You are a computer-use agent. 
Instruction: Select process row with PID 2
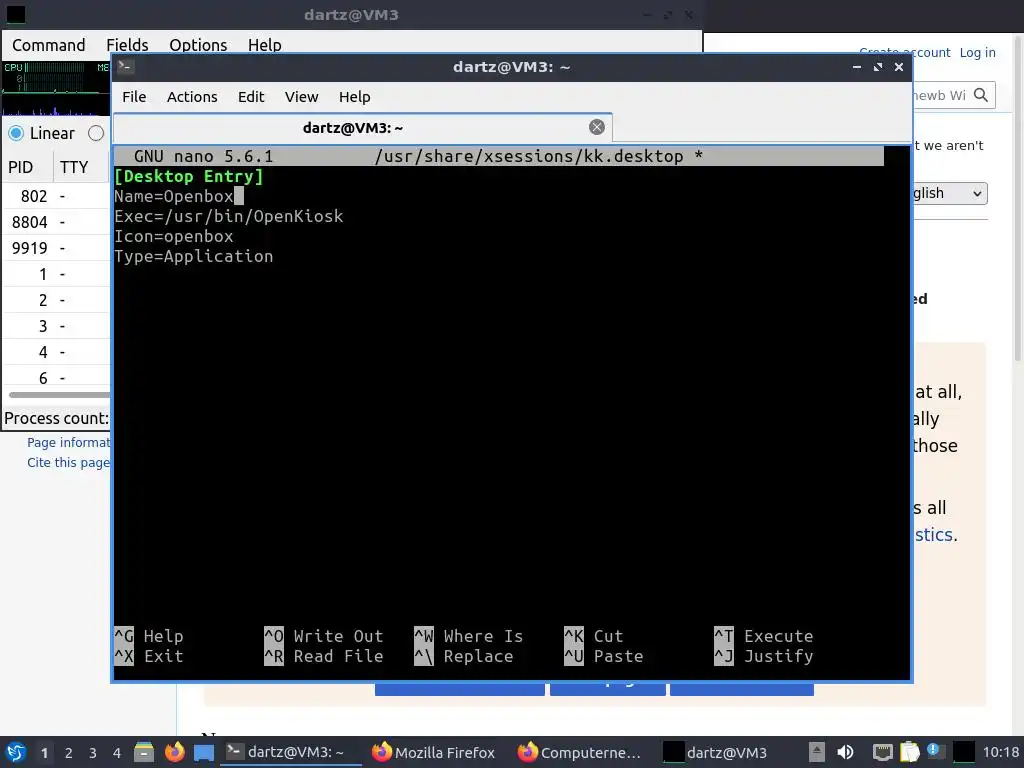coord(57,300)
